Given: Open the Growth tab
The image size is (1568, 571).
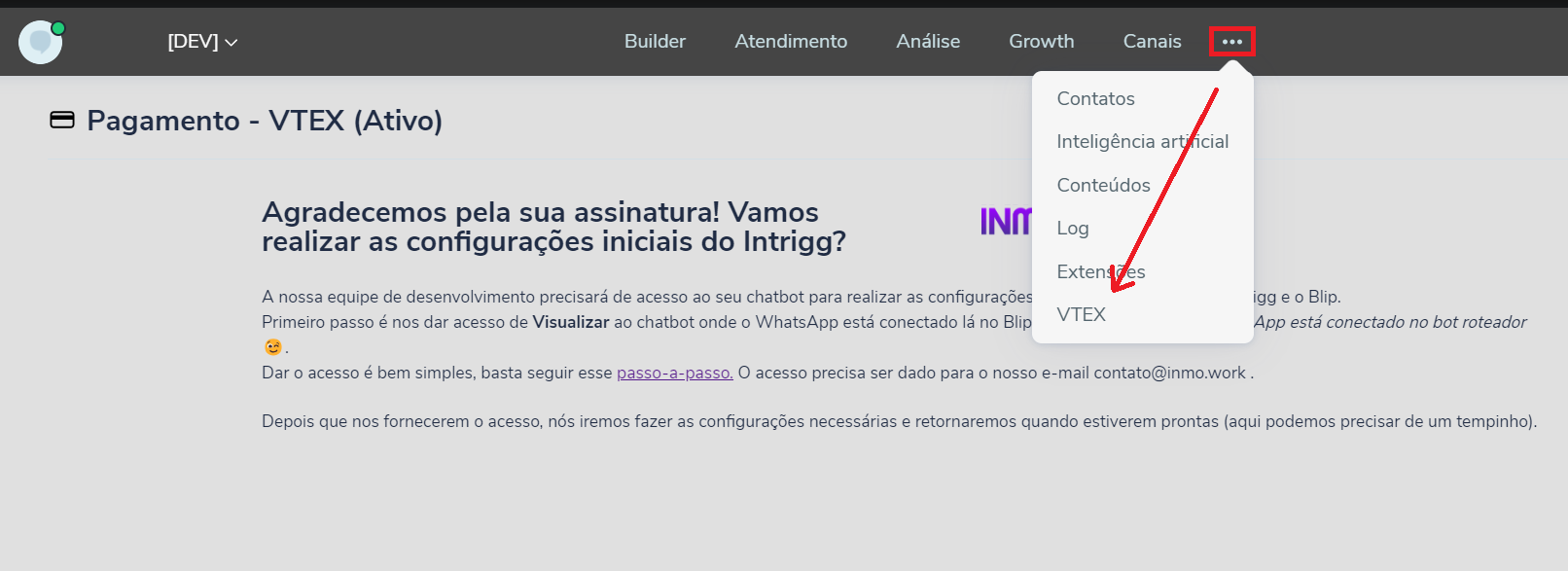Looking at the screenshot, I should coord(1042,42).
